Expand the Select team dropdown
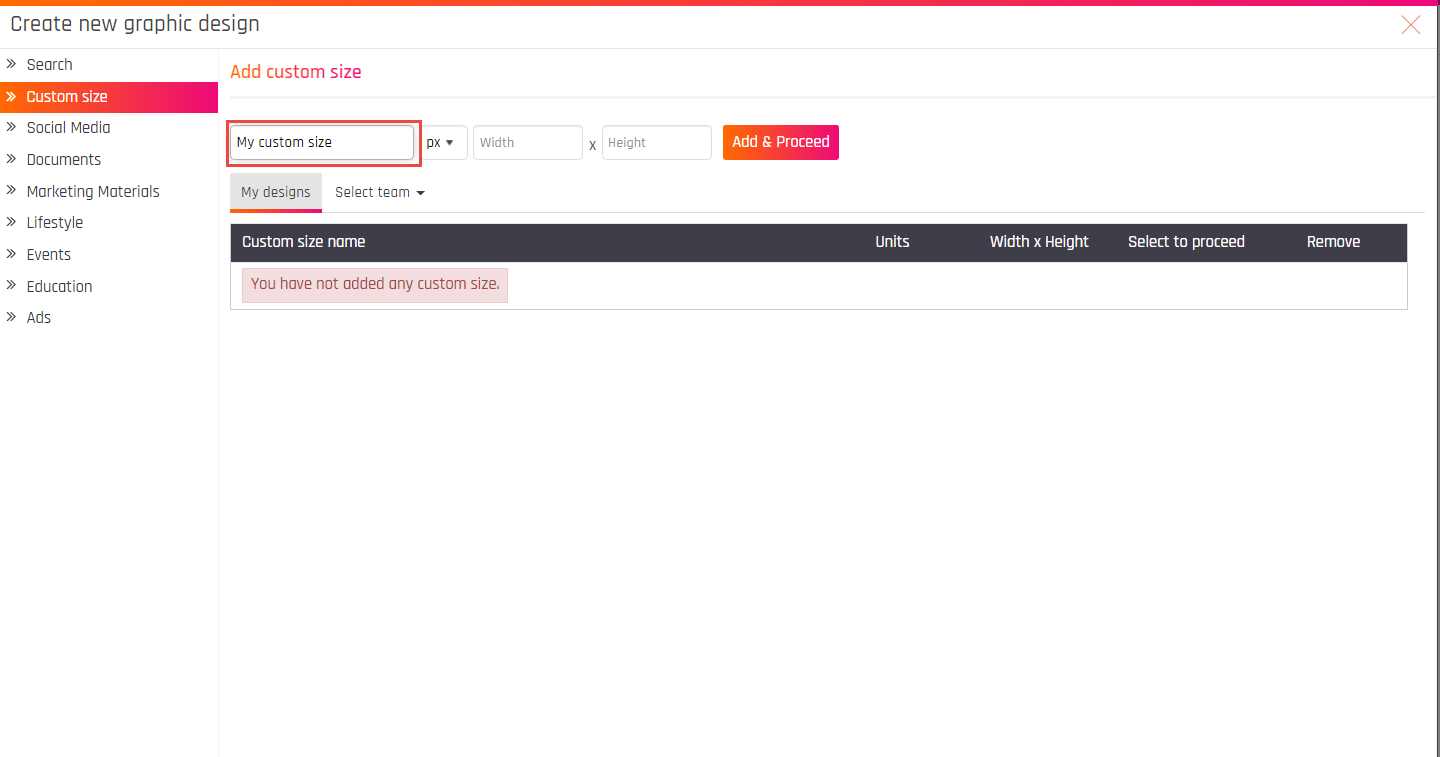 coord(380,192)
